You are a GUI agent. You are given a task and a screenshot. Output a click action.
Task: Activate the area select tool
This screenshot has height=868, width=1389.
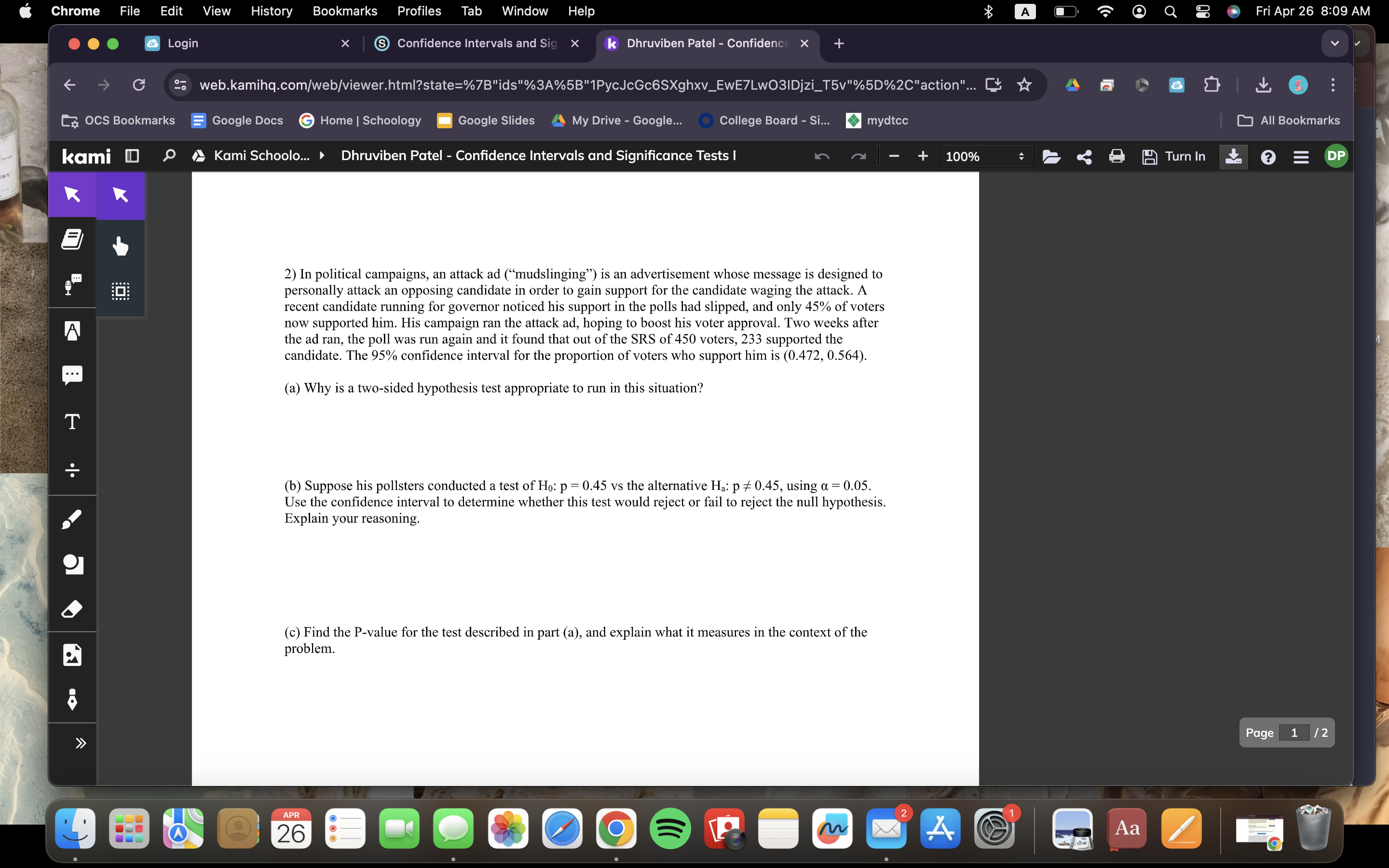point(120,290)
